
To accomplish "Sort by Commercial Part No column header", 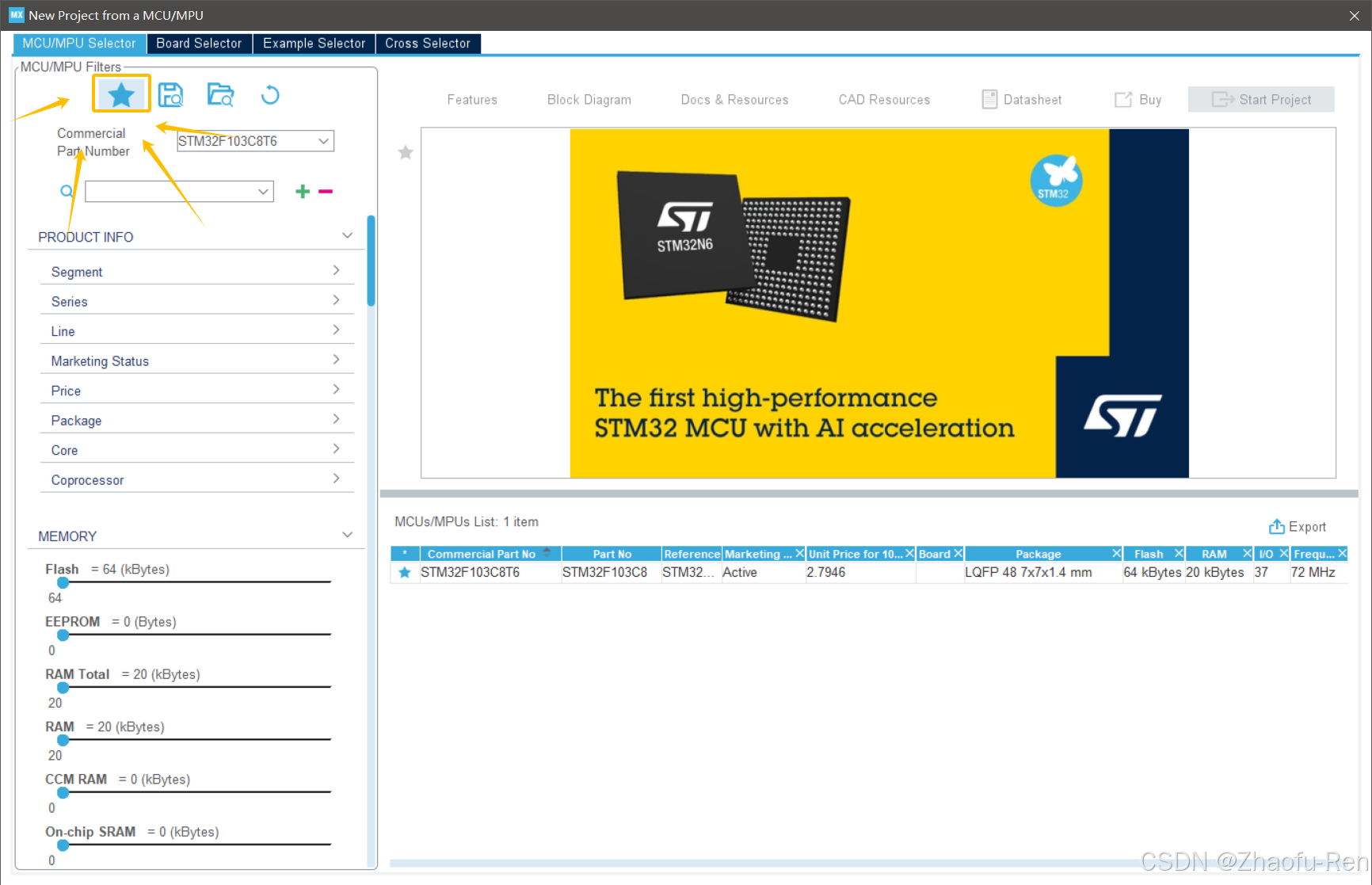I will [482, 554].
